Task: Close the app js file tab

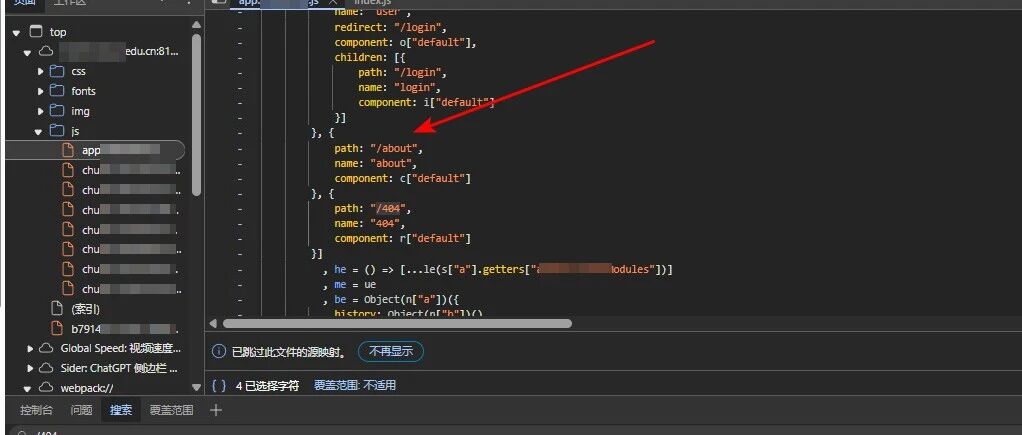Action: [332, 3]
